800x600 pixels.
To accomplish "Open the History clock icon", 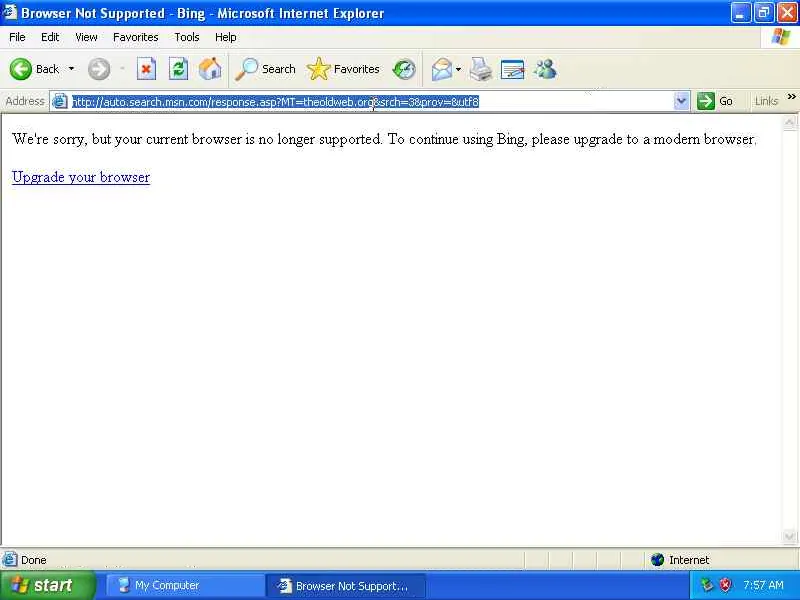I will tap(404, 69).
